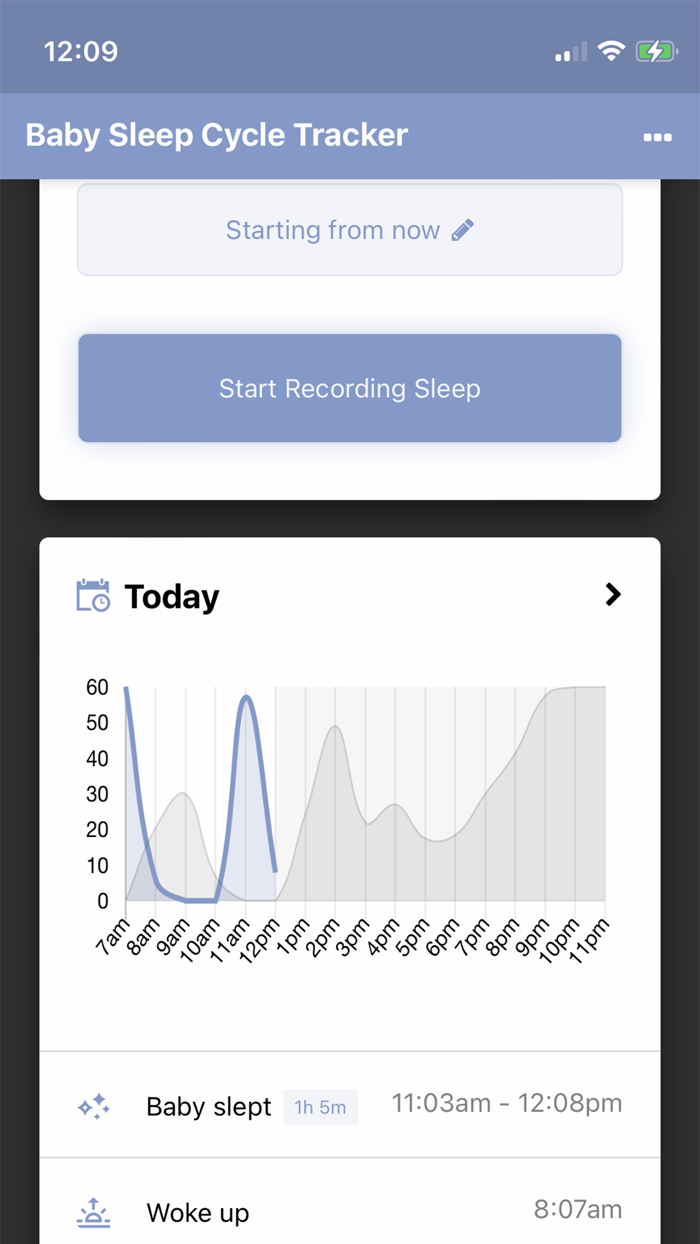The image size is (700, 1244).
Task: Tap the calendar-clock icon beside Today
Action: click(92, 595)
